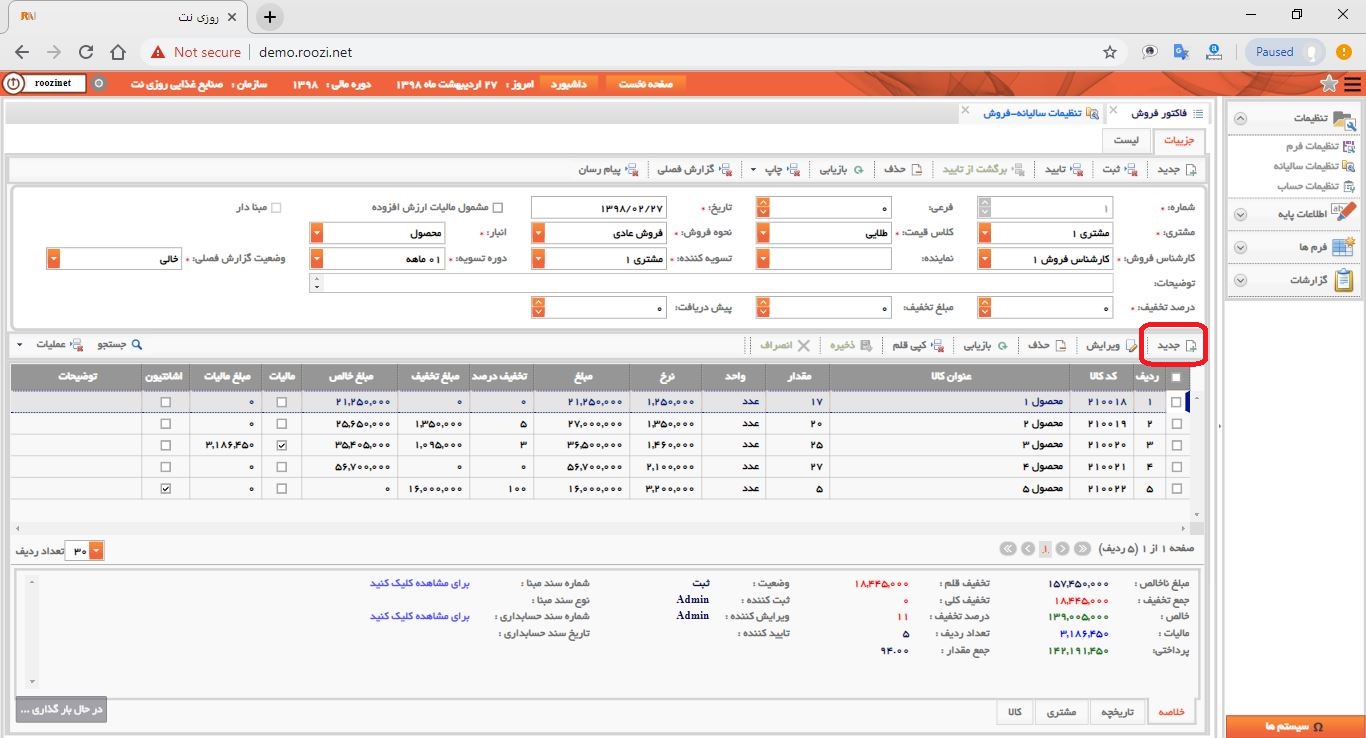Click the summary panel's vertical scrollbar
The width and height of the screenshot is (1366, 738).
coord(30,630)
